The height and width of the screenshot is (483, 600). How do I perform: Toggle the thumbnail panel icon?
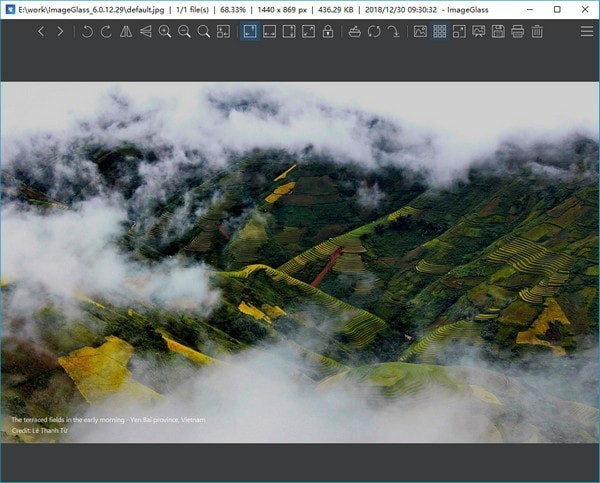[x=420, y=32]
